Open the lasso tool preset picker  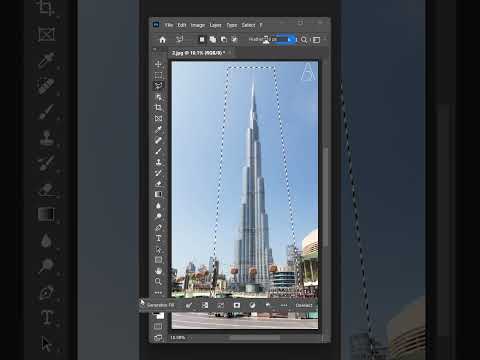pos(180,40)
